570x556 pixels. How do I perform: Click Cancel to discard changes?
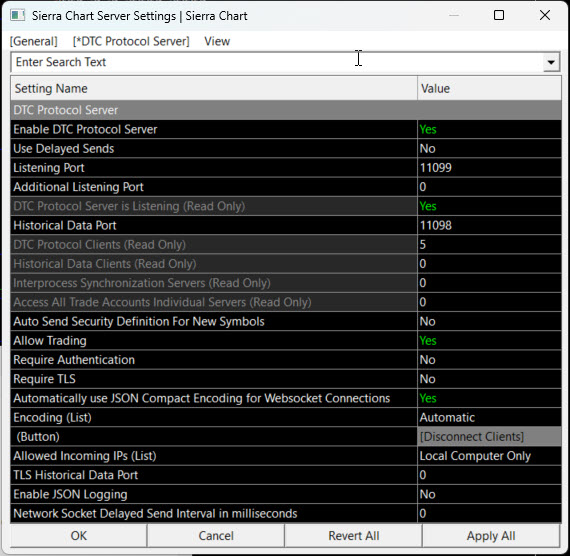pyautogui.click(x=216, y=536)
